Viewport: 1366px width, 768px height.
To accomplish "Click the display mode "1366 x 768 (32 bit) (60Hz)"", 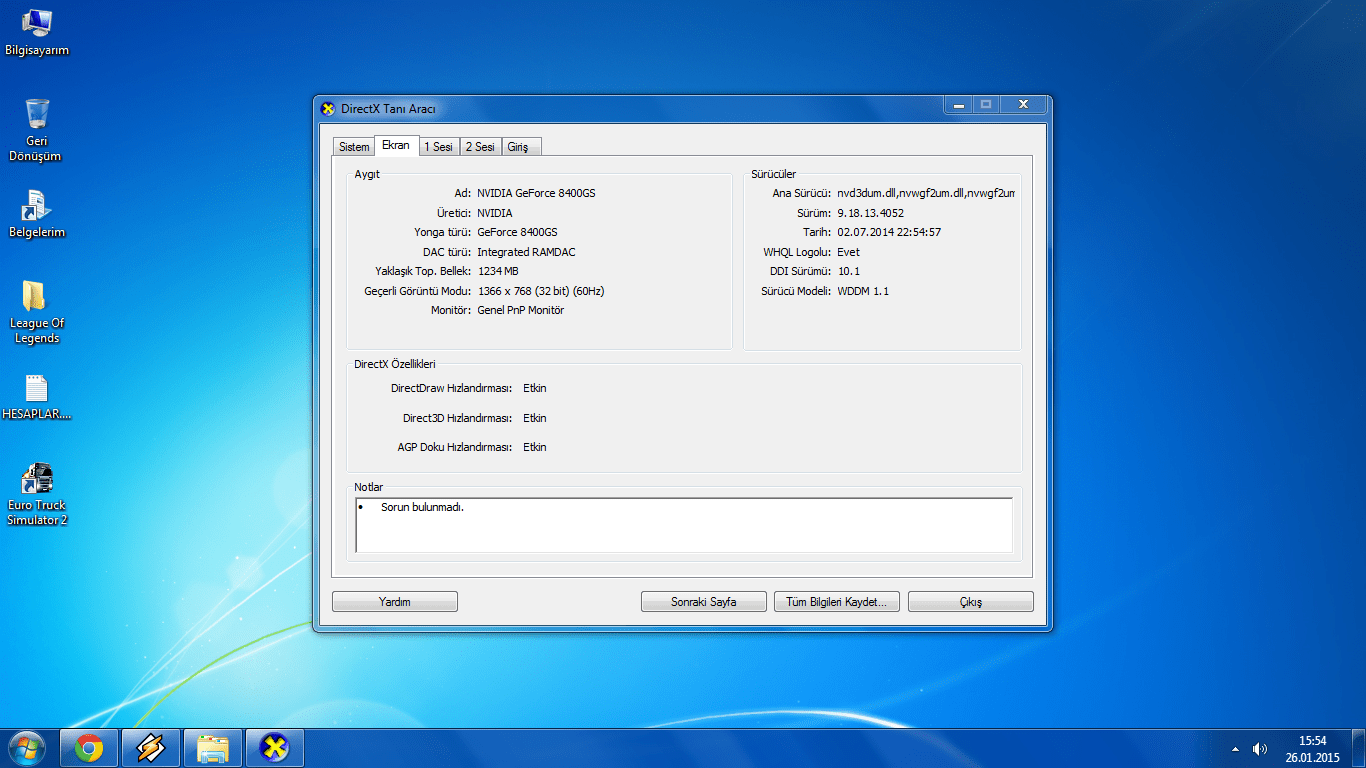I will pos(541,291).
